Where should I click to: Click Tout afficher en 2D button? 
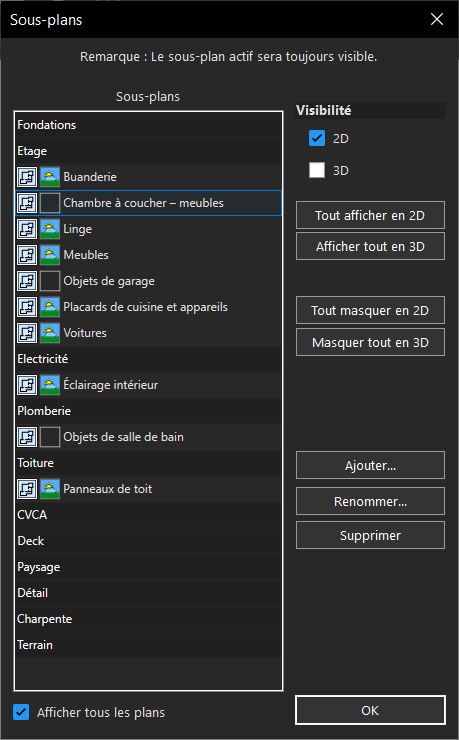(x=370, y=215)
